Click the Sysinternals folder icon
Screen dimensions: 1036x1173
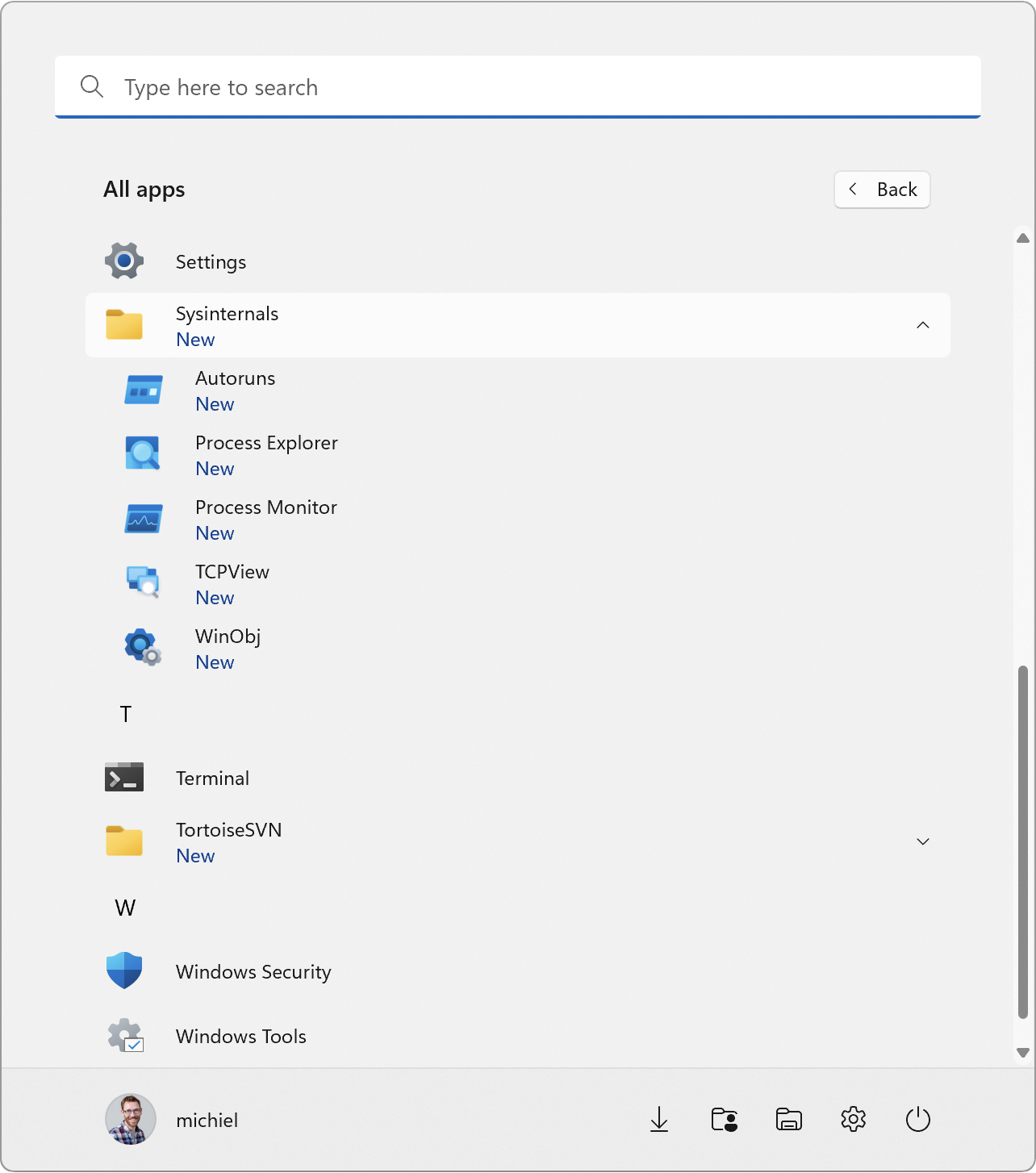pyautogui.click(x=124, y=325)
